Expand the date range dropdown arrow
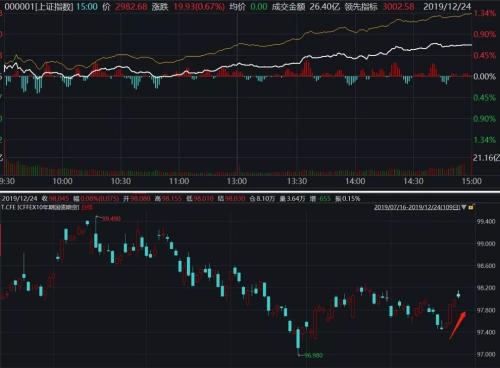This screenshot has width=500, height=368. pyautogui.click(x=464, y=207)
